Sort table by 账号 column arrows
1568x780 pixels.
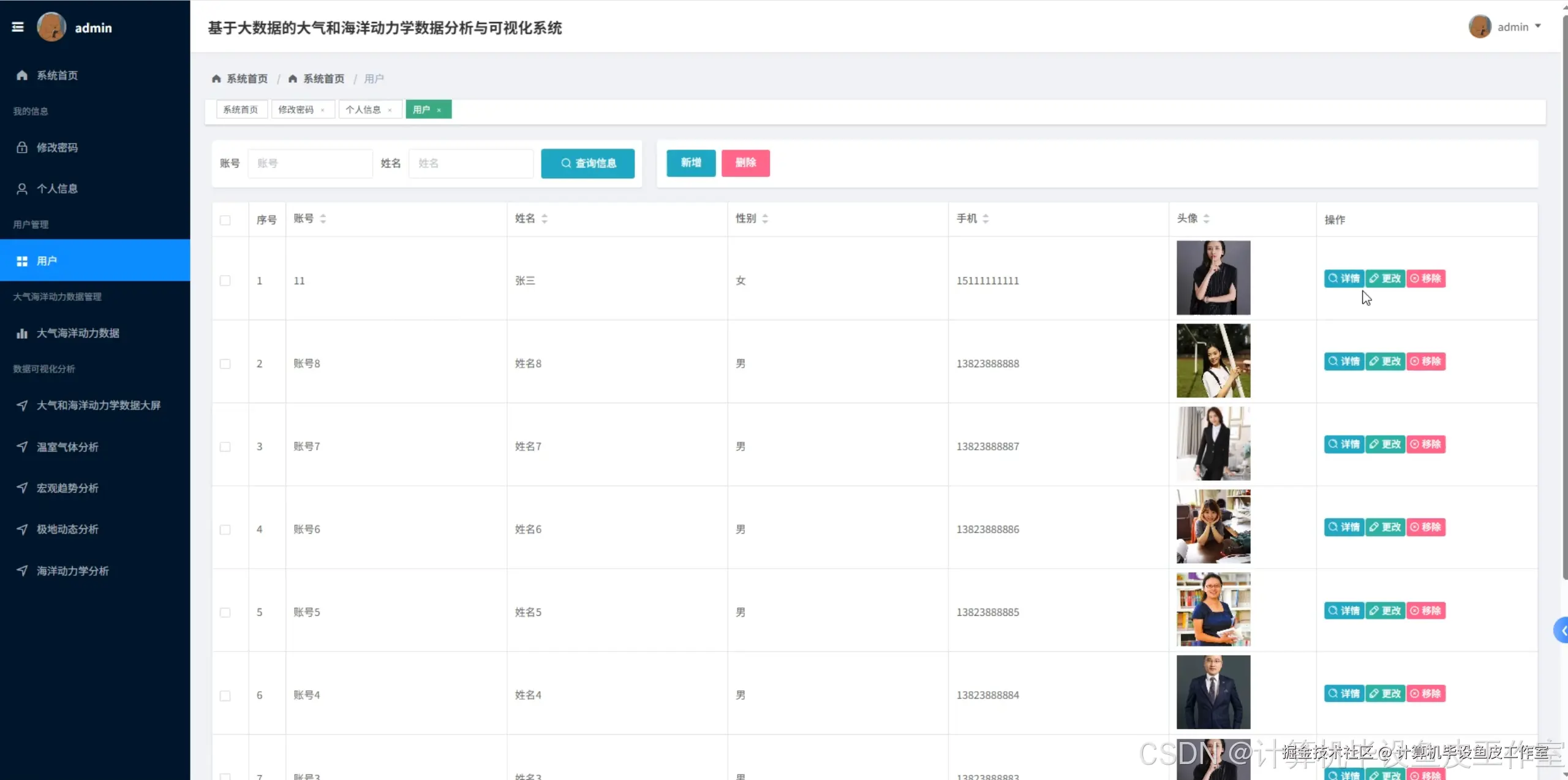323,219
